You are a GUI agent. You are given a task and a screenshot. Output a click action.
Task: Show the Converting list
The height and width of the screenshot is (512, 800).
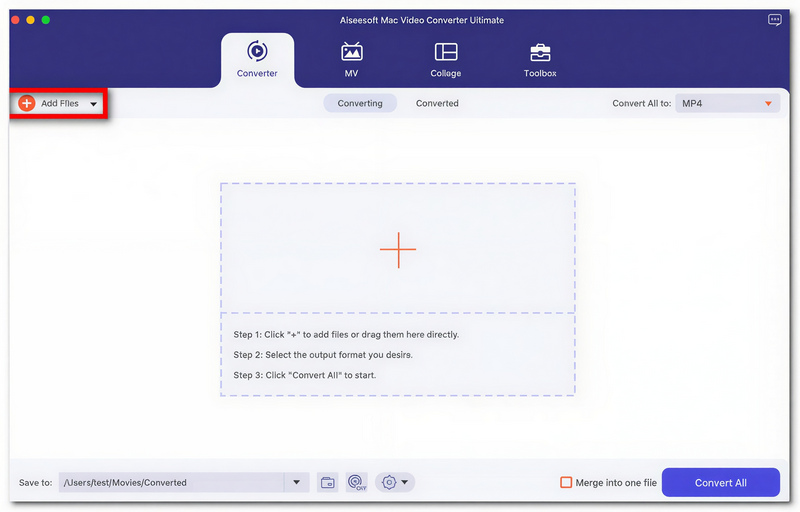360,103
